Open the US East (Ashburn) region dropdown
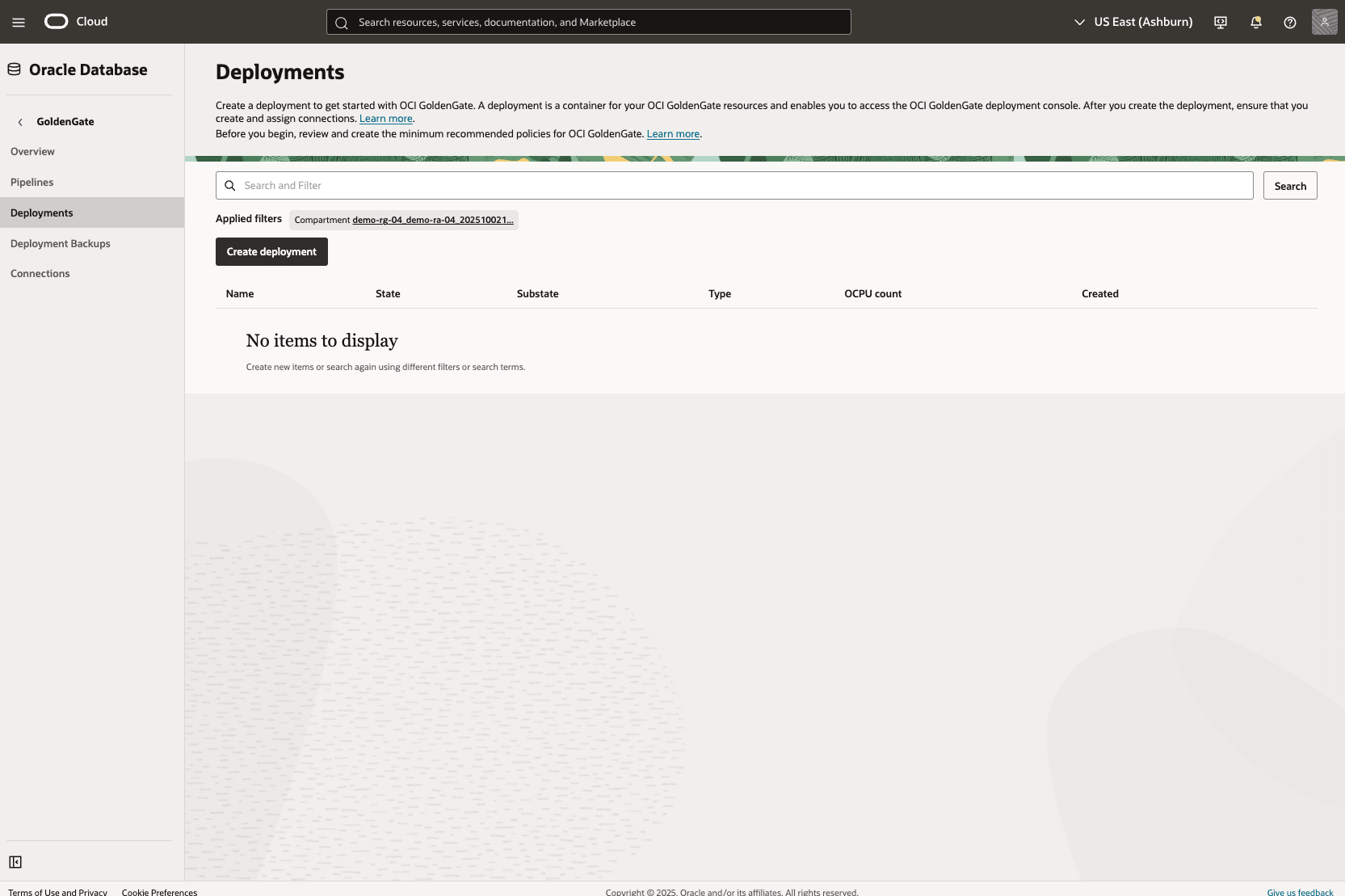Viewport: 1345px width, 896px height. pos(1133,22)
